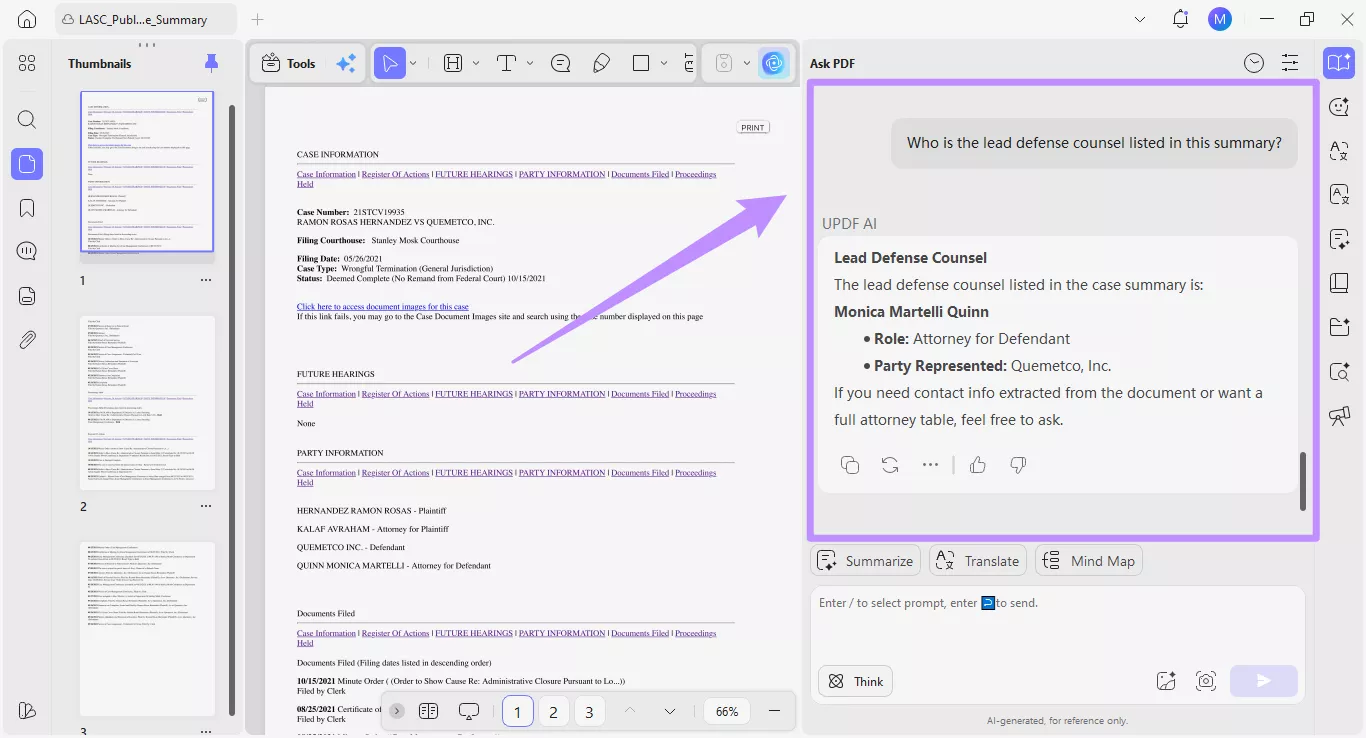Viewport: 1366px width, 738px height.
Task: Expand the bottom bar left arrow button
Action: click(397, 711)
